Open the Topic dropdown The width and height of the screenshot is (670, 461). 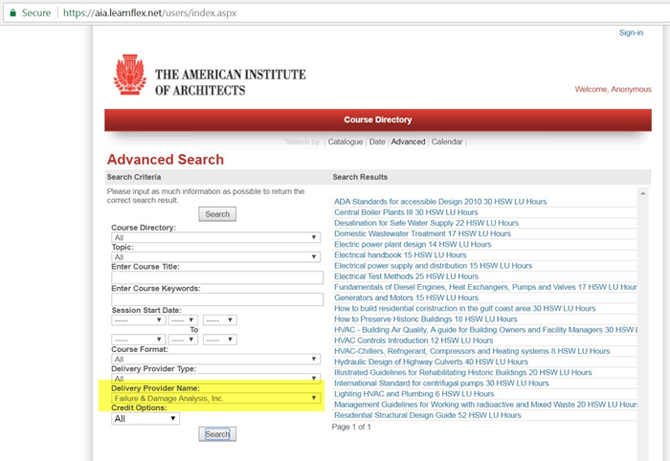click(216, 257)
